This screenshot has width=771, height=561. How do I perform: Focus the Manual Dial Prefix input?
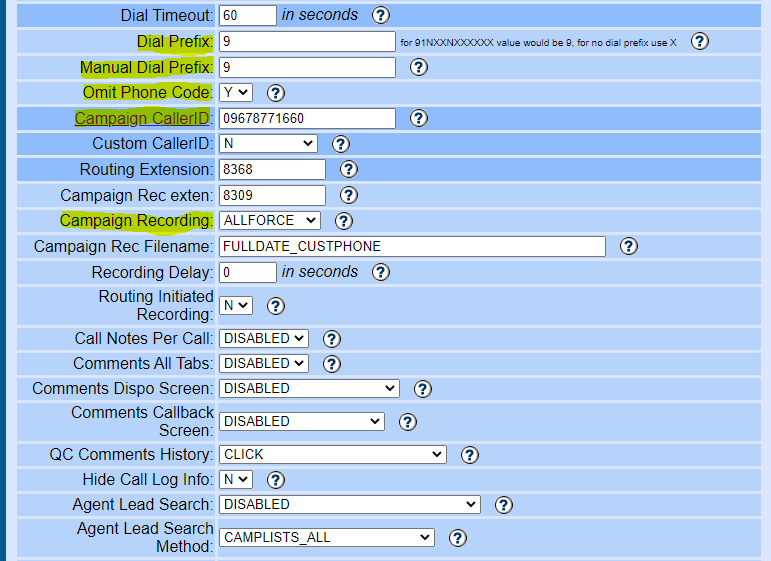coord(307,67)
